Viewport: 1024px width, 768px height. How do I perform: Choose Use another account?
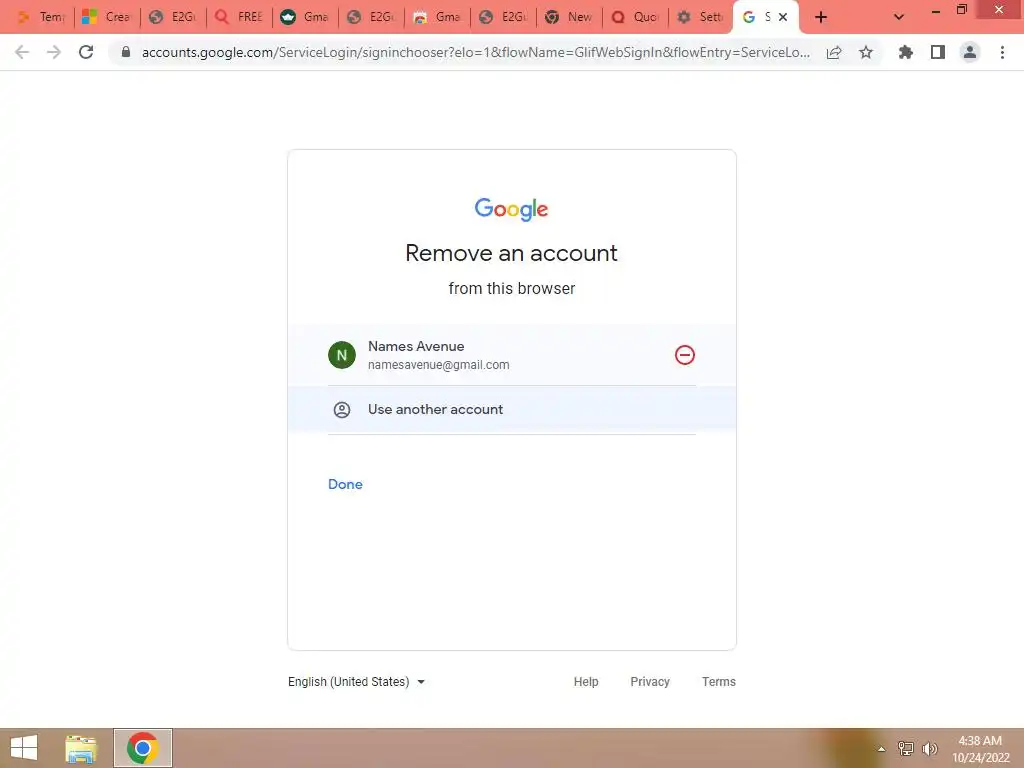click(512, 409)
